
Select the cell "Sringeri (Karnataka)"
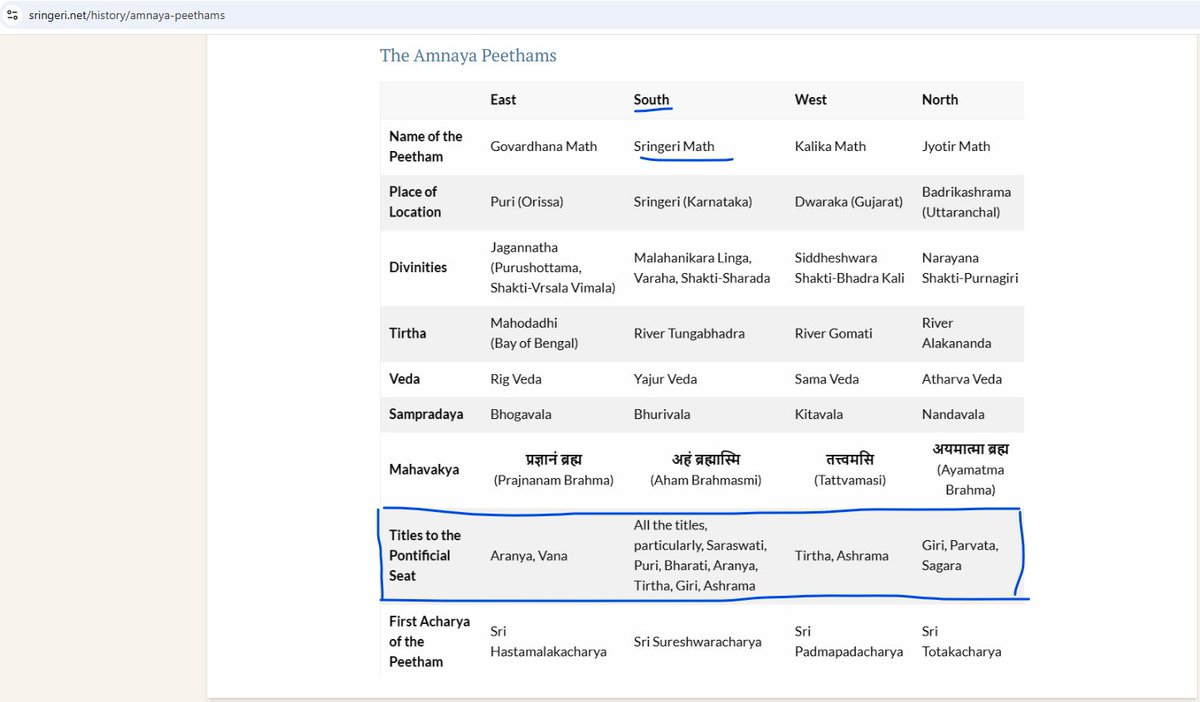[x=693, y=202]
